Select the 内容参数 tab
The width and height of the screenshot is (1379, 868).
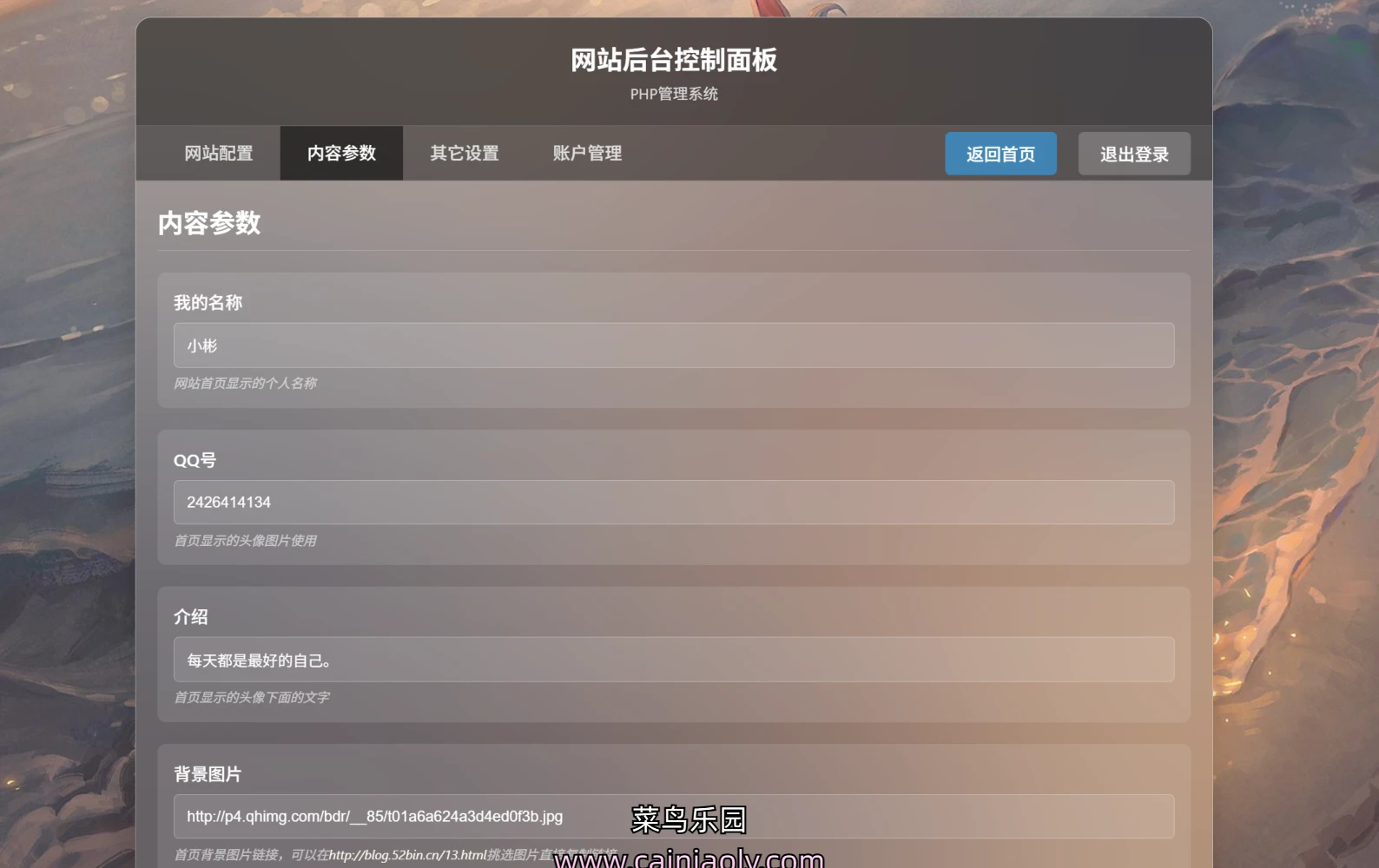point(341,154)
